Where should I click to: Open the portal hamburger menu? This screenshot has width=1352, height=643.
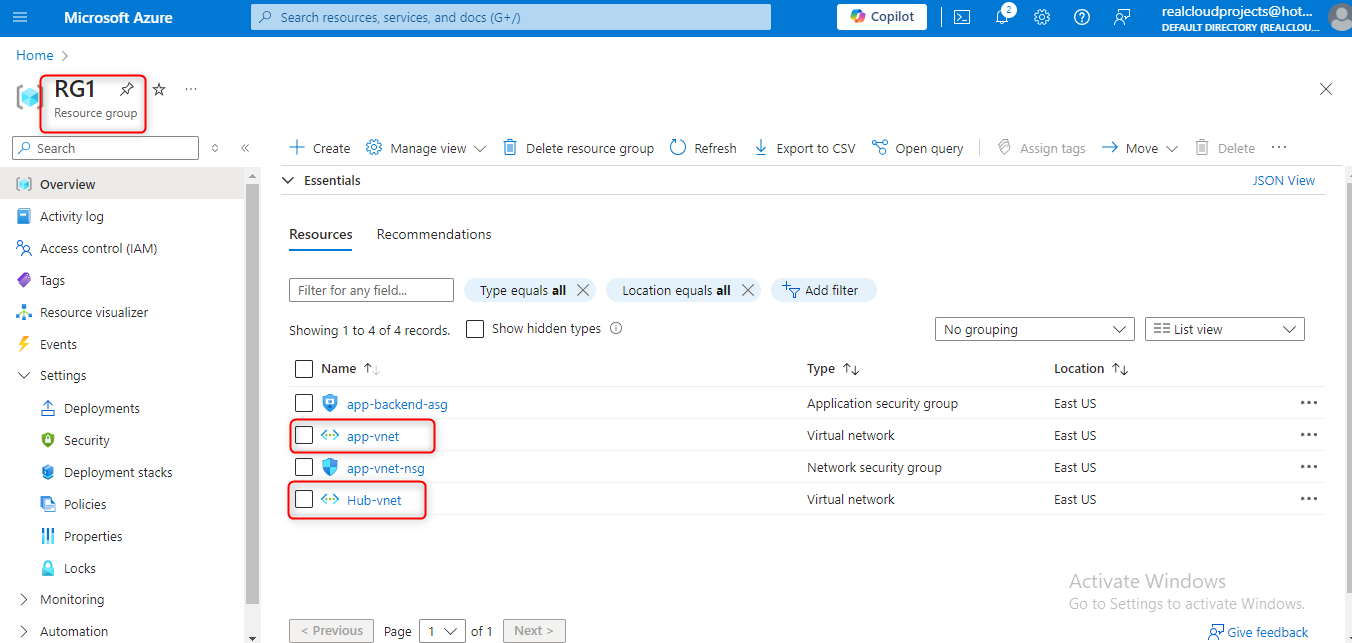click(20, 17)
